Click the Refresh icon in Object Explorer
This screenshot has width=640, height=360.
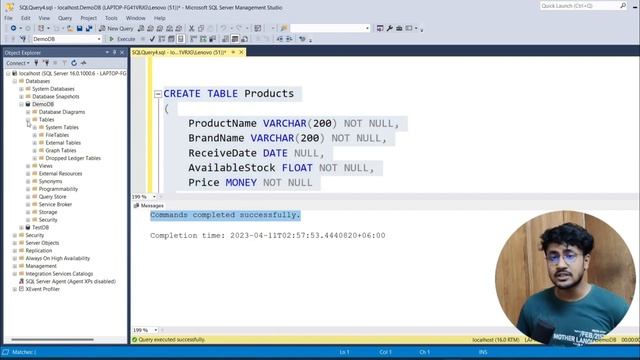click(x=74, y=63)
